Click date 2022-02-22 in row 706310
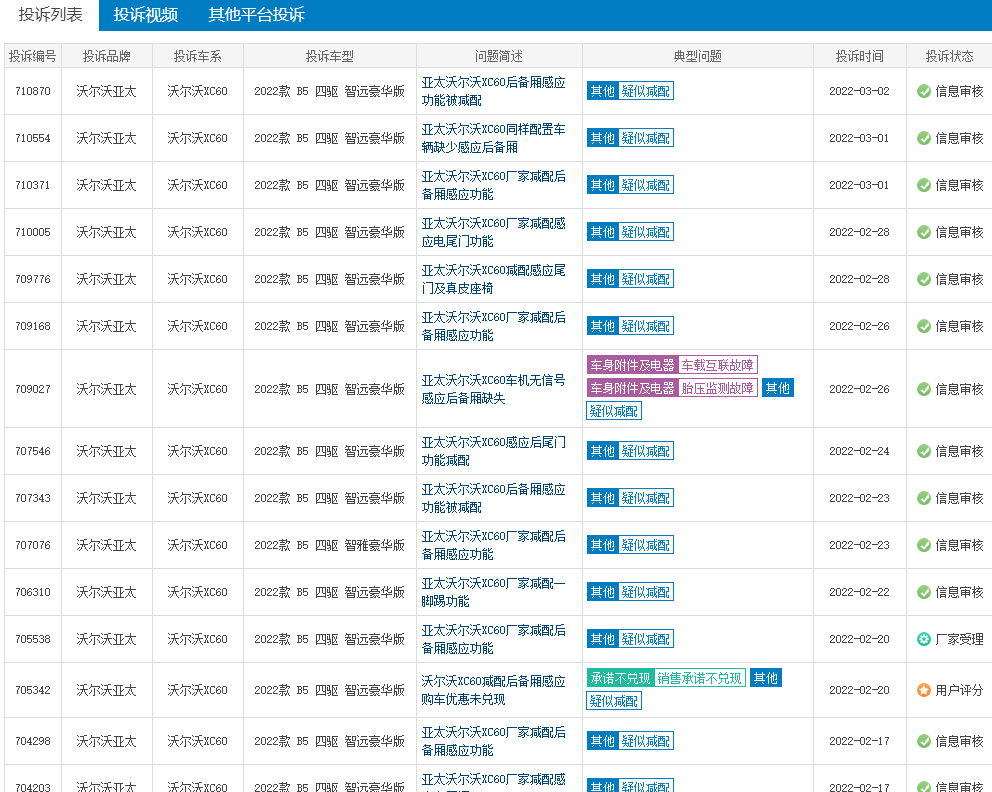The image size is (992, 792). 859,592
